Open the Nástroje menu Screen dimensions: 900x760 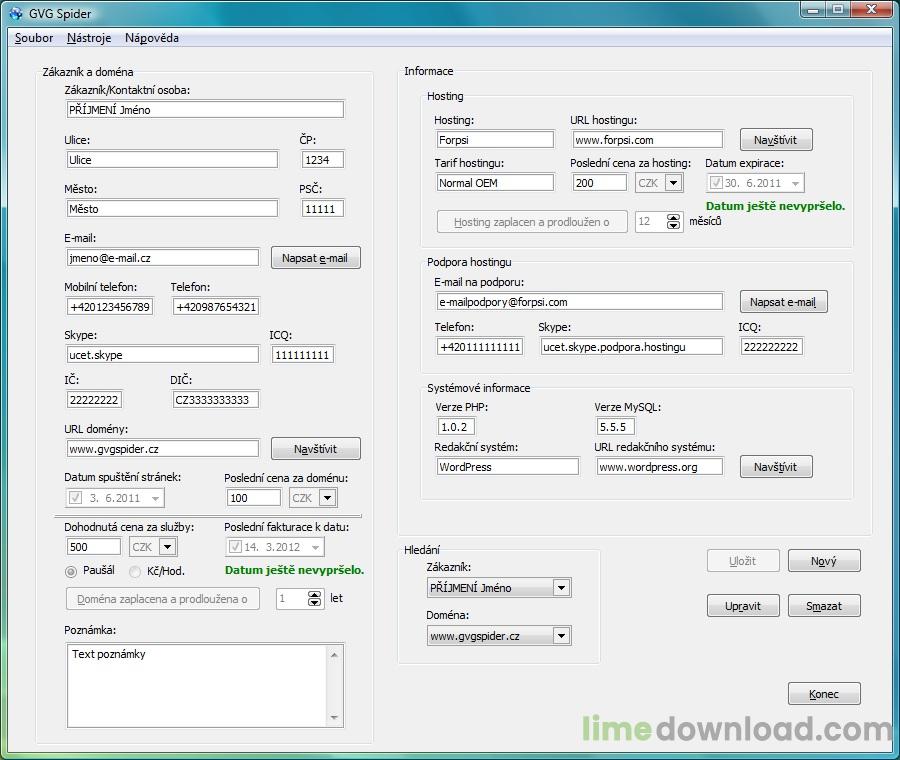click(x=88, y=38)
